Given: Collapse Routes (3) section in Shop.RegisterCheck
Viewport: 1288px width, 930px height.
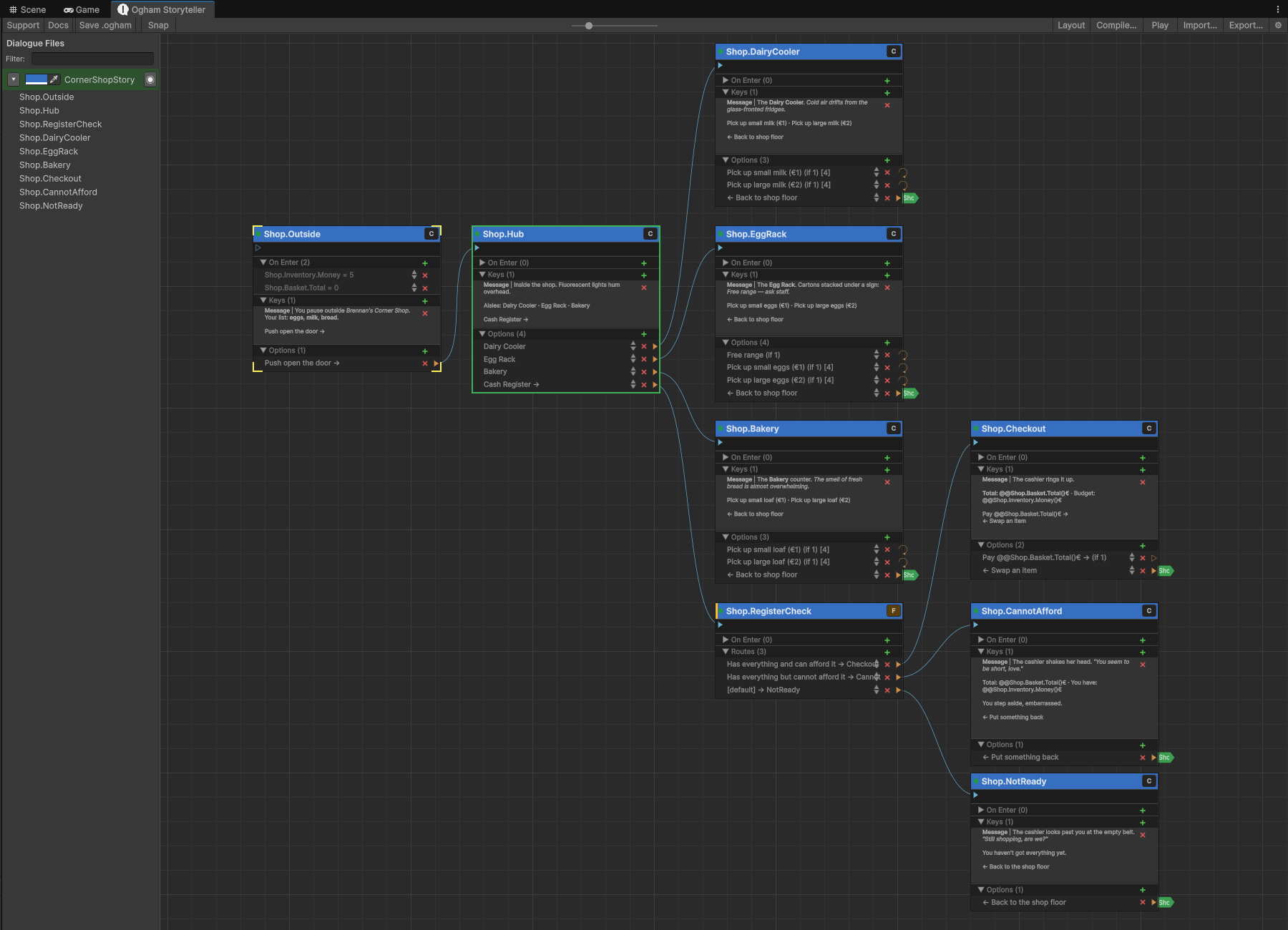Looking at the screenshot, I should click(x=726, y=652).
